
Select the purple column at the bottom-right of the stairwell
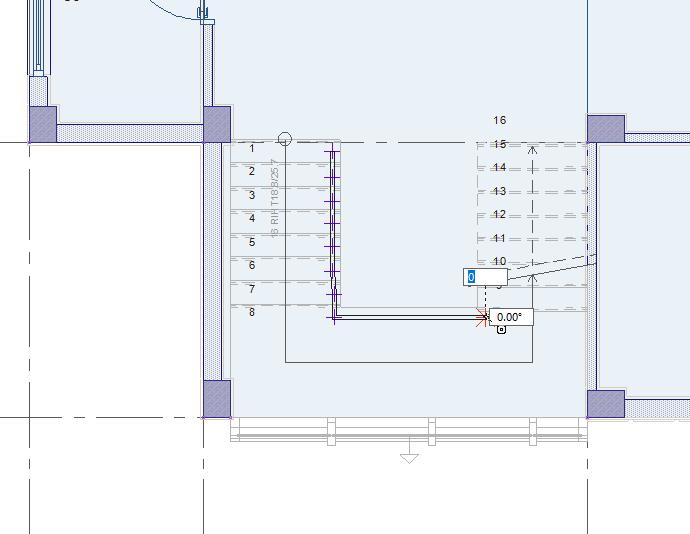tap(605, 404)
